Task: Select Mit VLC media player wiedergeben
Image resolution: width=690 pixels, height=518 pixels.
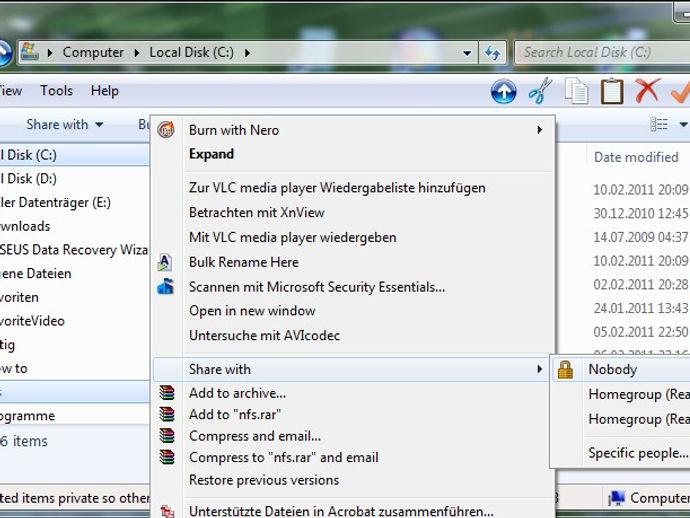Action: point(354,237)
